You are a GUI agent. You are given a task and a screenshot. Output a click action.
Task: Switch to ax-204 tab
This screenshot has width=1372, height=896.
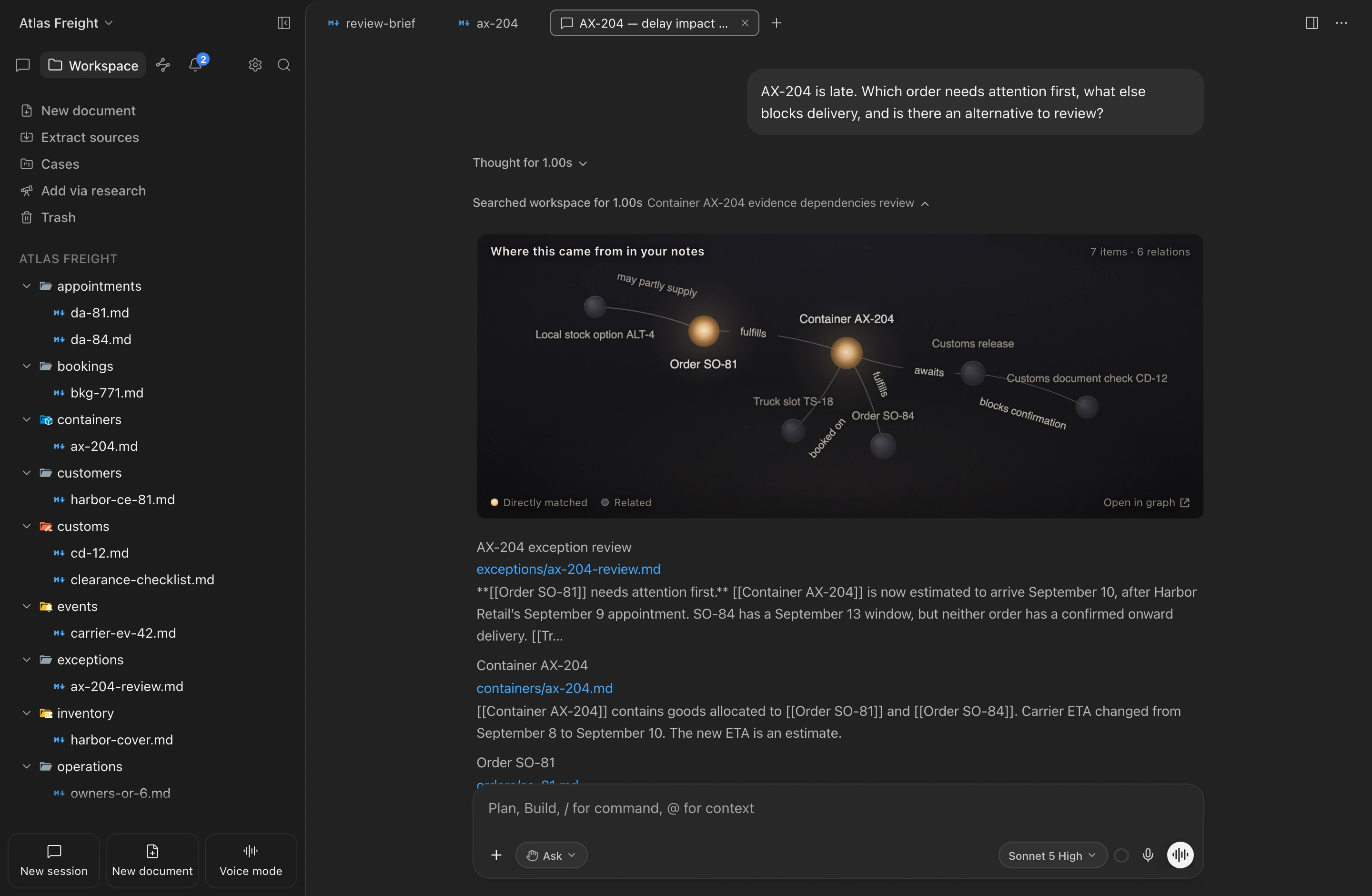coord(488,23)
